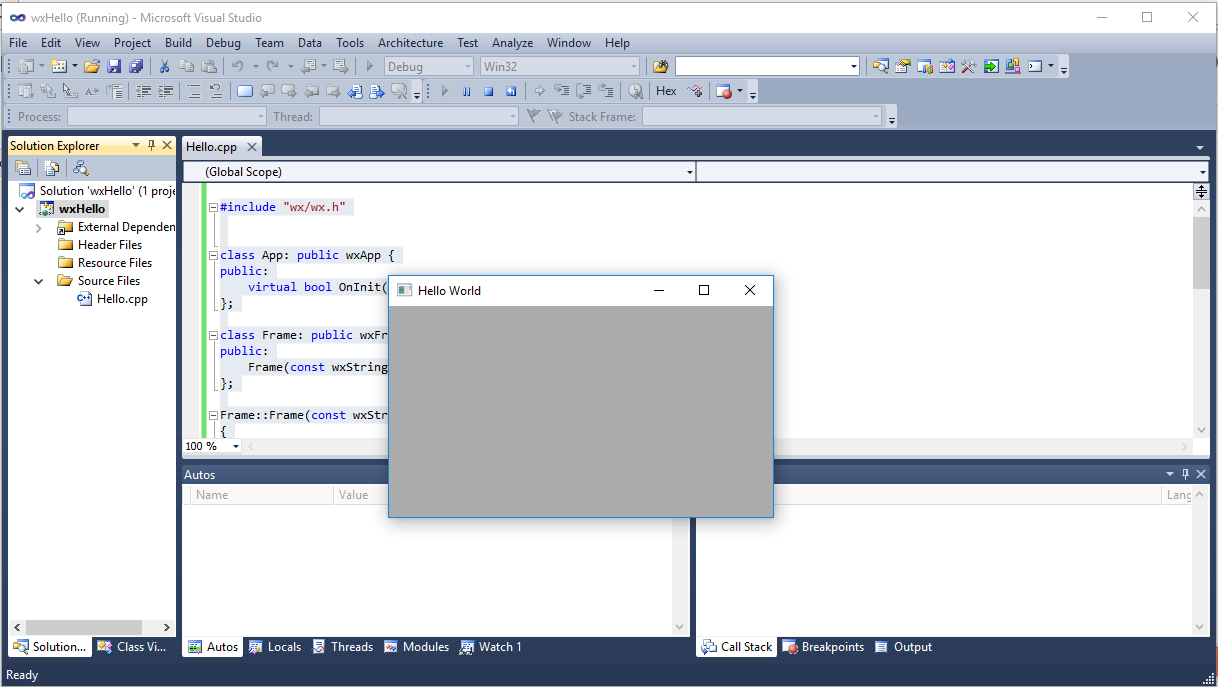Click the Step Into icon

pyautogui.click(x=562, y=90)
